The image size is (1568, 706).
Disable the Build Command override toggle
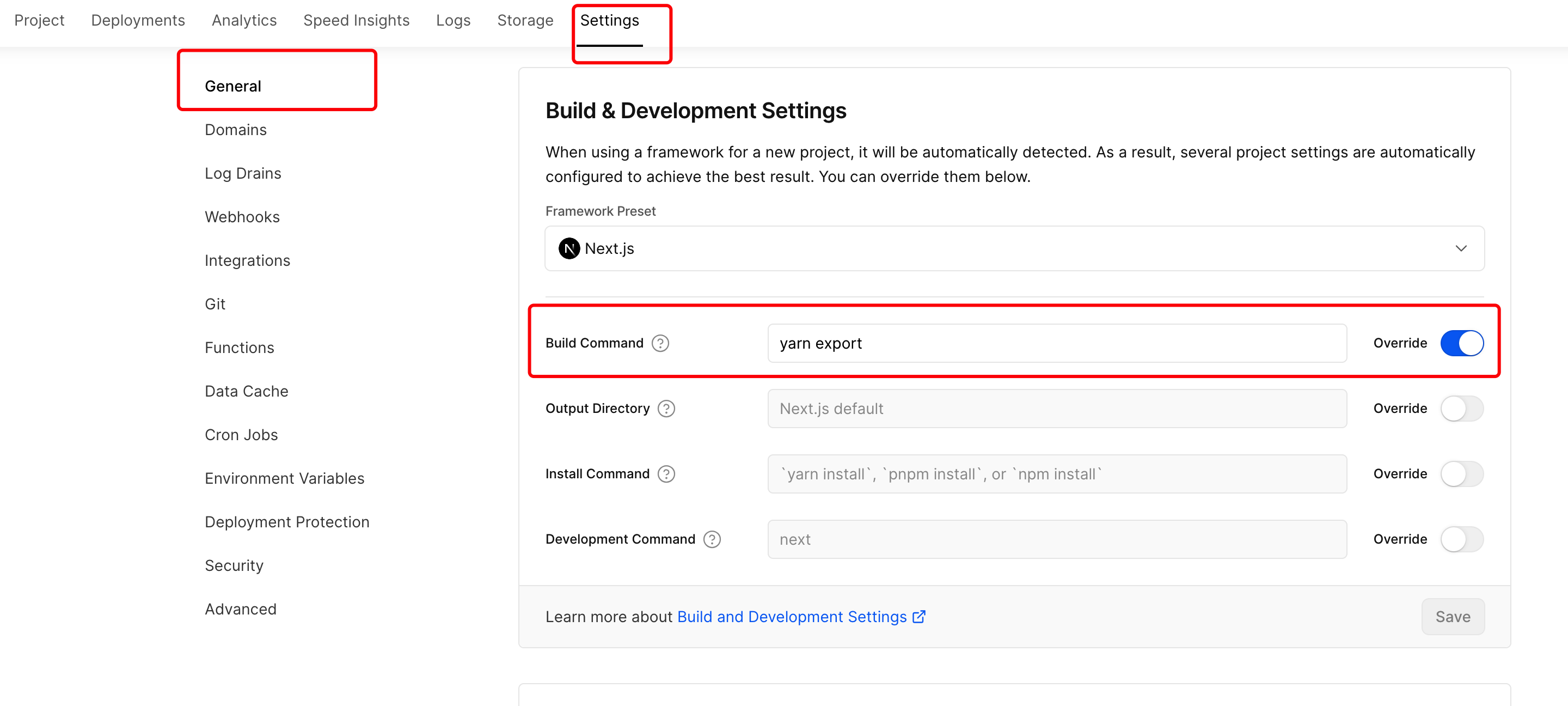coord(1461,343)
